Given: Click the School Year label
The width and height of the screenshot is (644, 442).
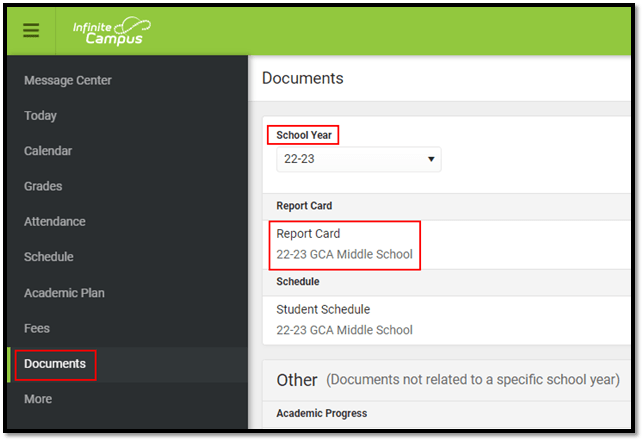Looking at the screenshot, I should point(304,135).
